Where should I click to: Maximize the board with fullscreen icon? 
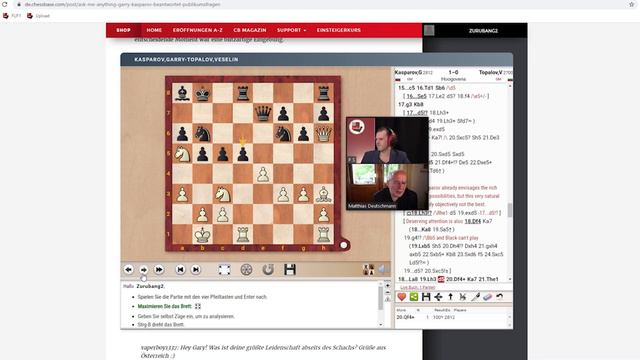click(224, 269)
